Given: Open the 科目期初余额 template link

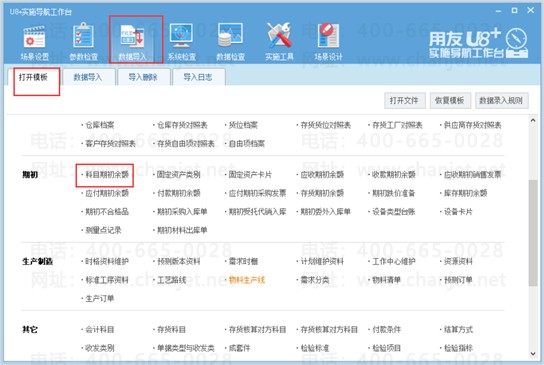Looking at the screenshot, I should click(x=107, y=175).
